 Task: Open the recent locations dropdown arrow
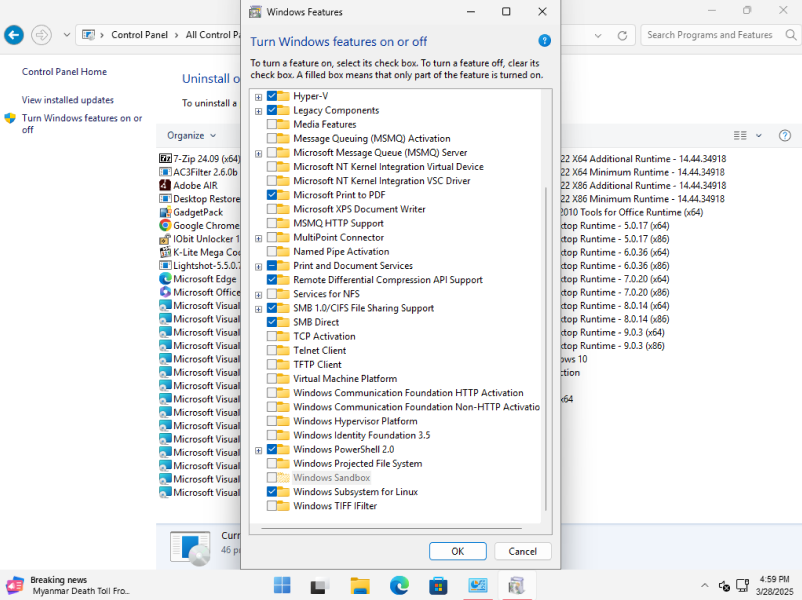pyautogui.click(x=66, y=35)
